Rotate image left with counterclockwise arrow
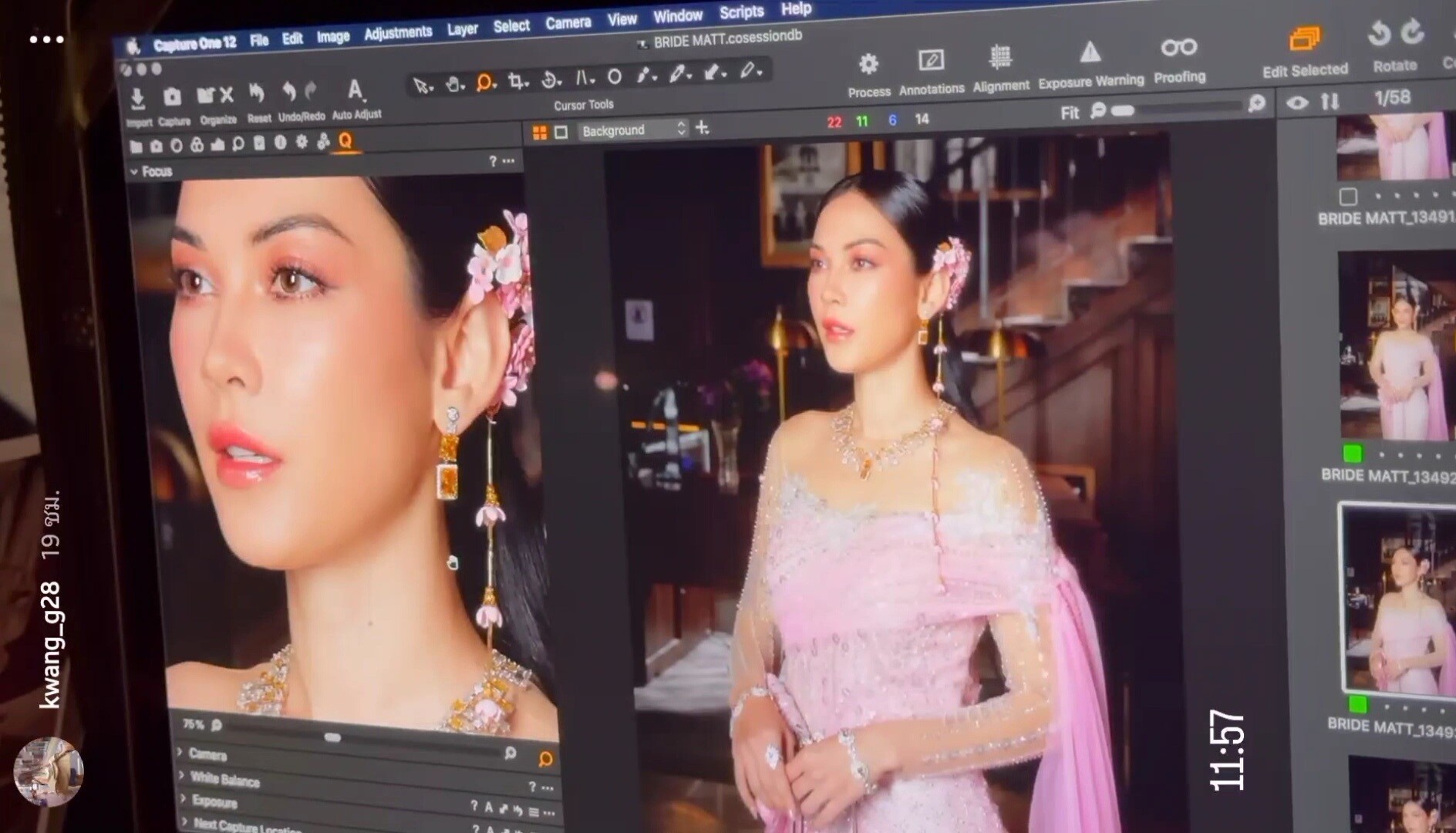Screen dimensions: 1456x833 click(x=1379, y=33)
